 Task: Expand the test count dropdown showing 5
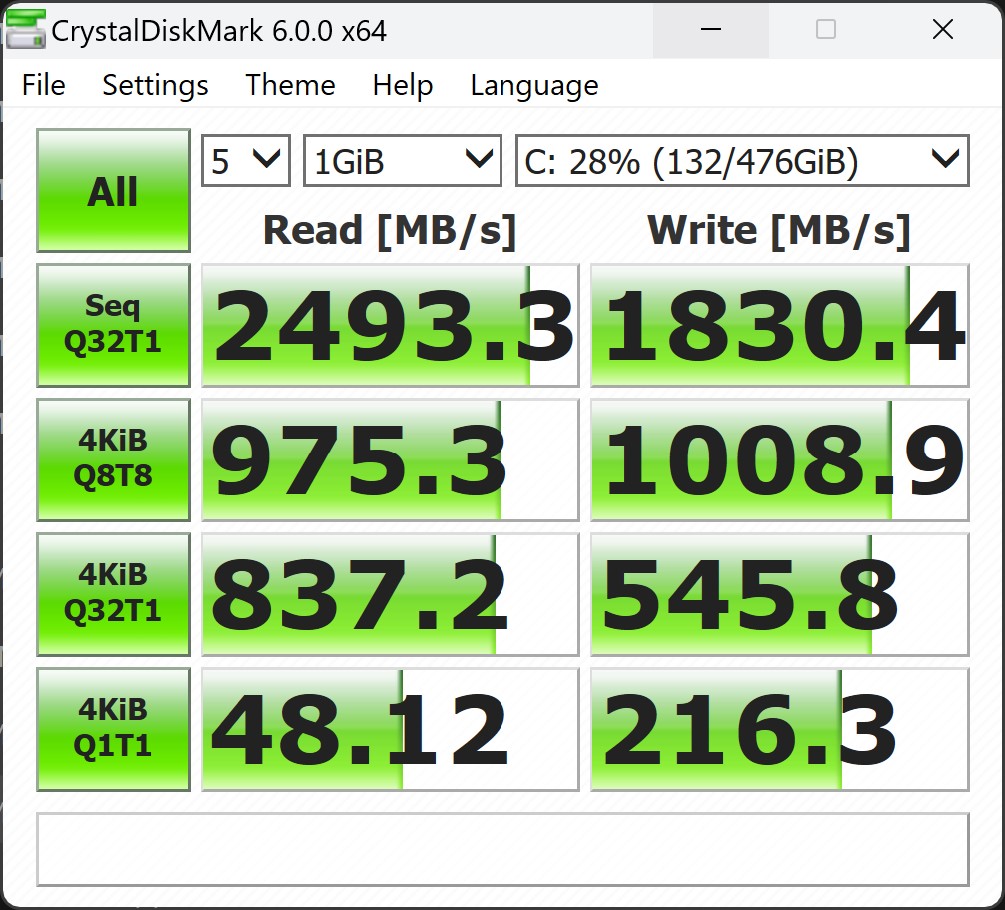coord(246,160)
